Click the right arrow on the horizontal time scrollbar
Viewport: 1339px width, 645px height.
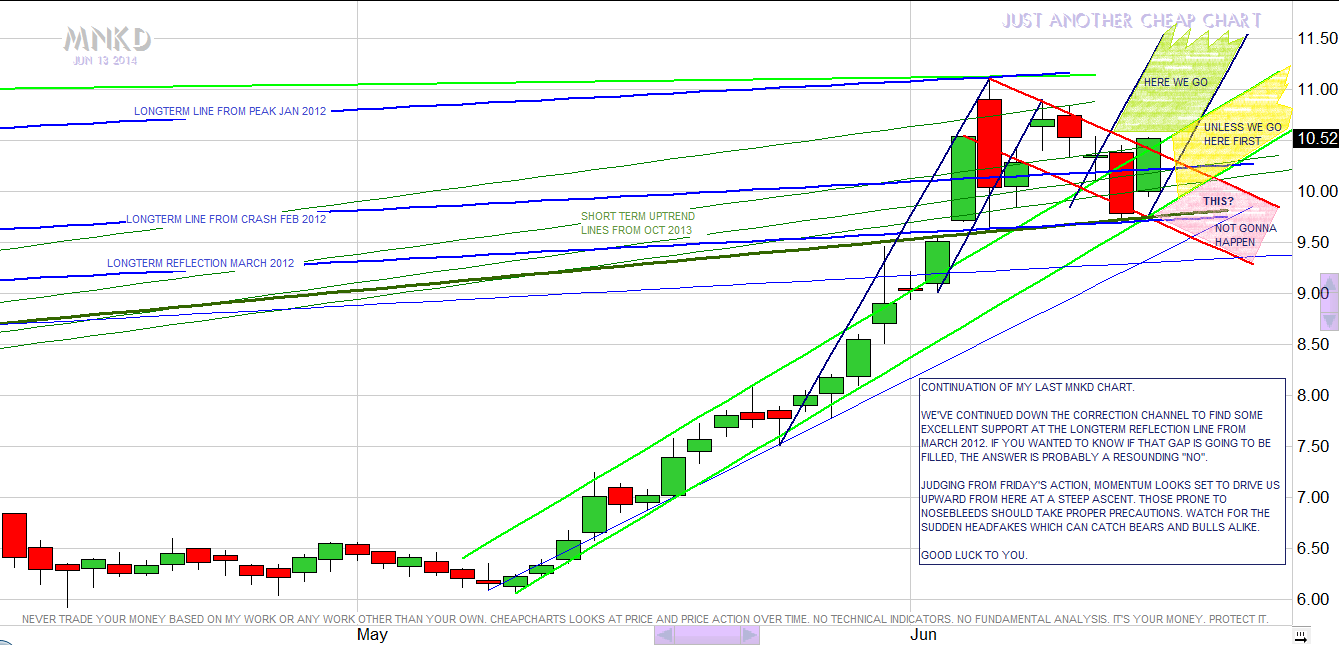pyautogui.click(x=750, y=635)
